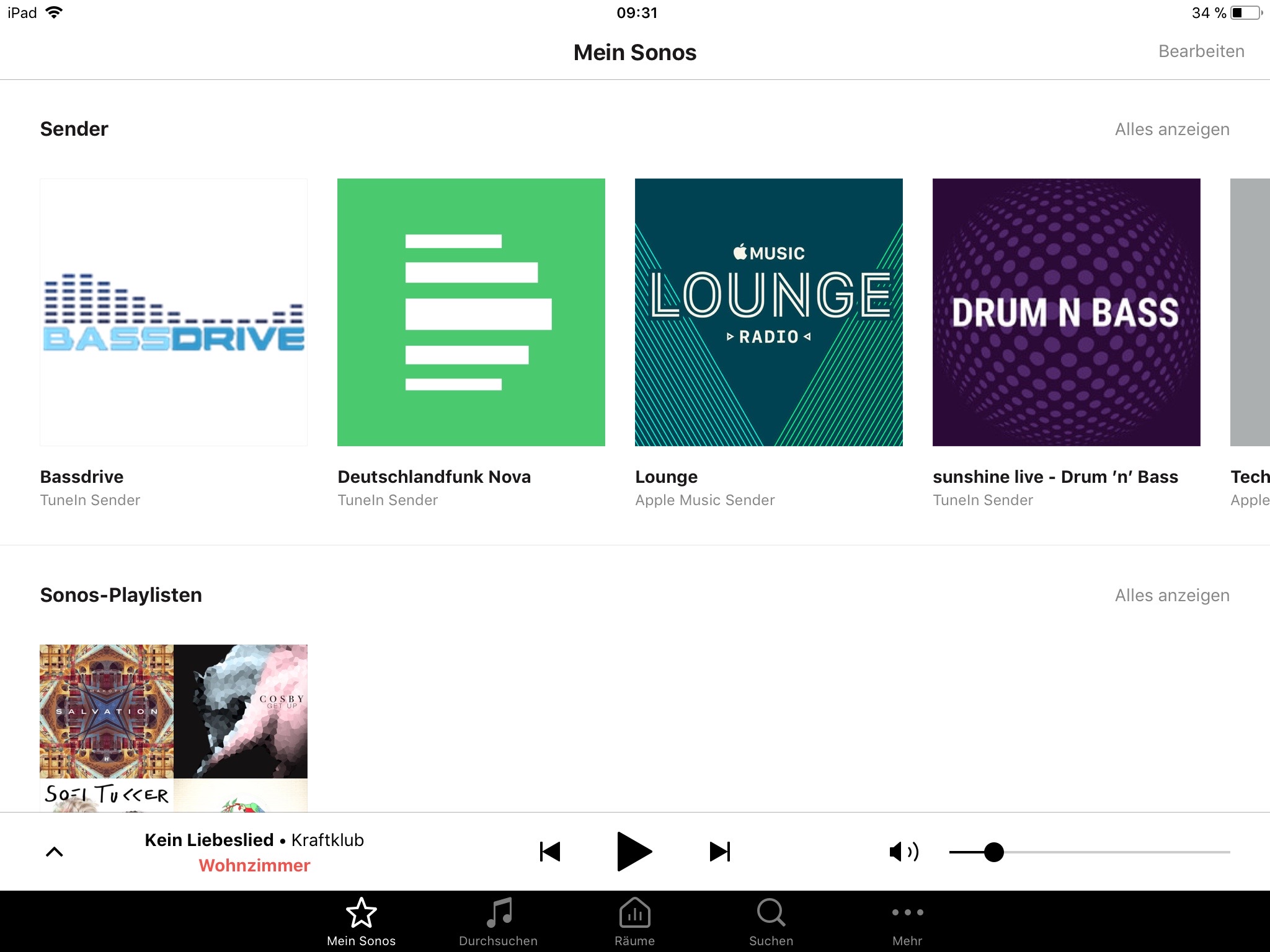Show all Sonos-Playlisten via Alles anzeigen
This screenshot has width=1270, height=952.
[1172, 596]
